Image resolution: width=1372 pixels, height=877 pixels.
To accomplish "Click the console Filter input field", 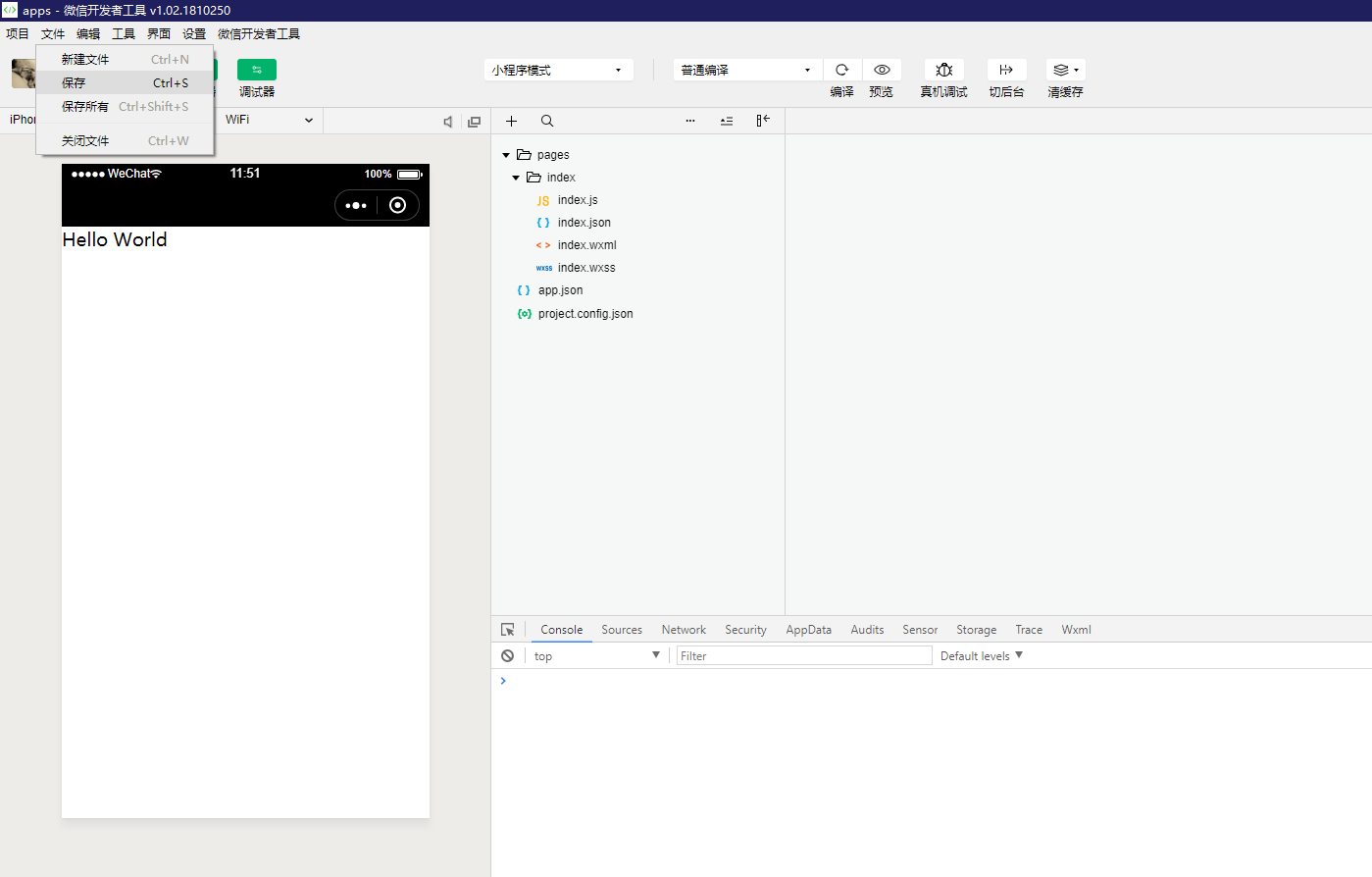I will (804, 655).
